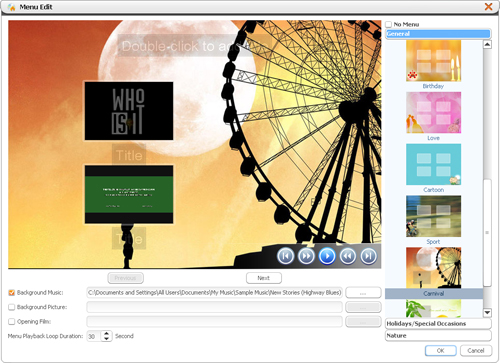Open the Holidays/Special Occasions category

pyautogui.click(x=438, y=324)
